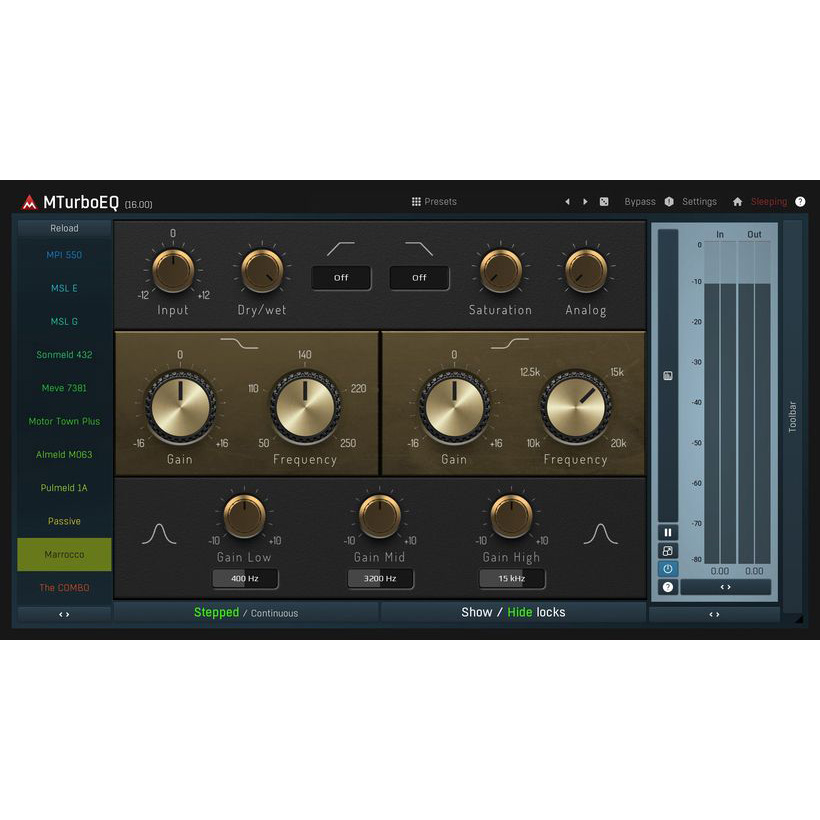This screenshot has width=820, height=820.
Task: Click the left bell curve icon
Action: (159, 534)
